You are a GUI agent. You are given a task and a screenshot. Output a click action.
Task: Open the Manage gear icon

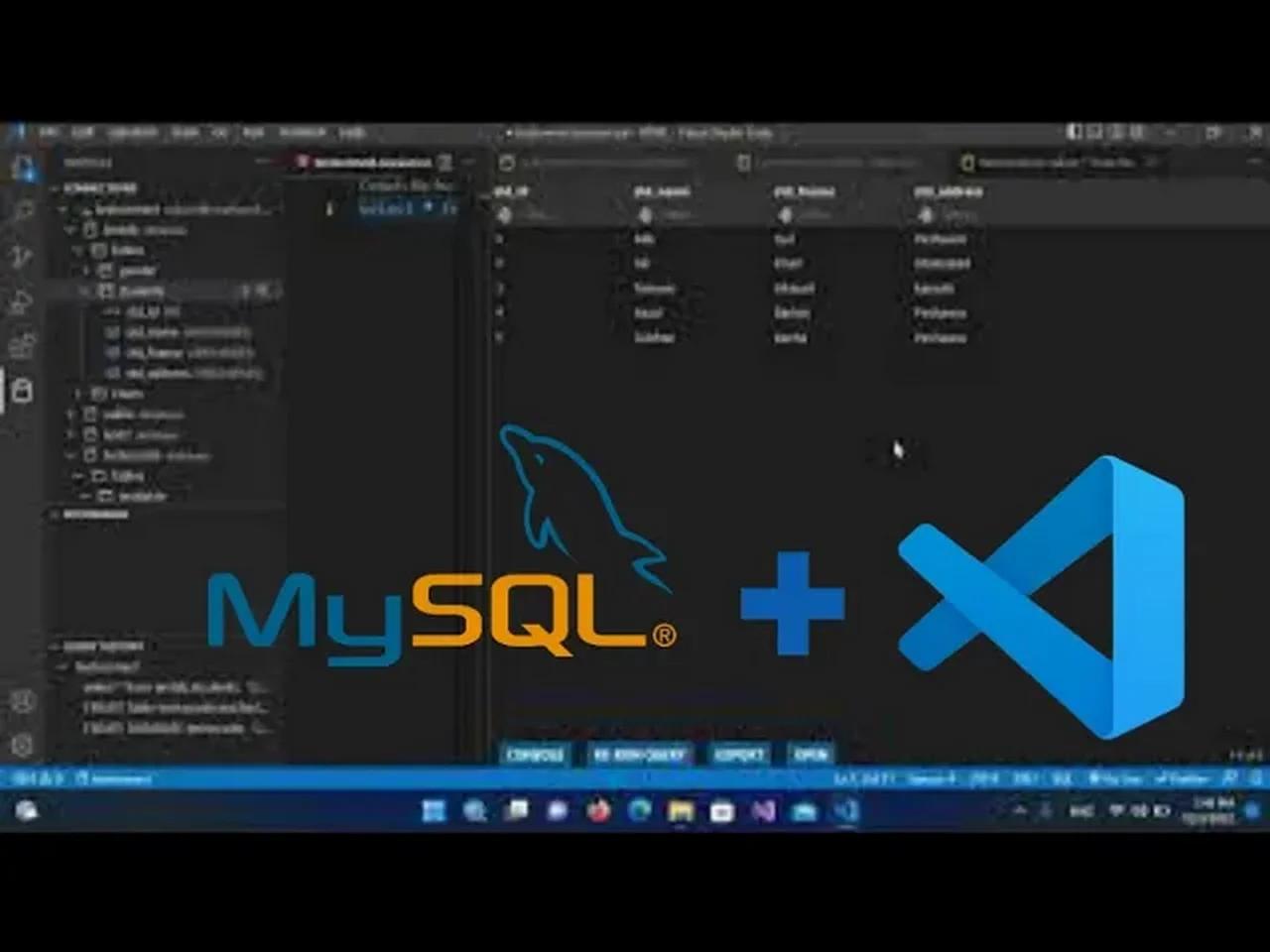(x=23, y=745)
